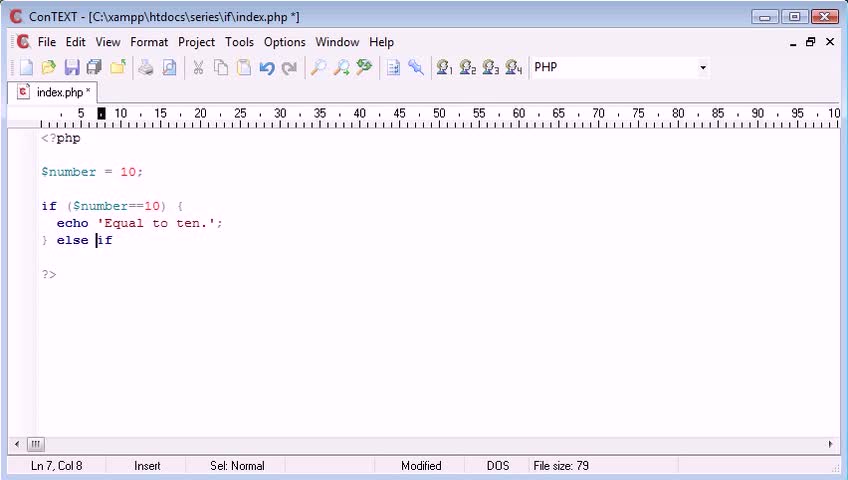Screen dimensions: 848x480
Task: Open the Edit menu
Action: point(76,42)
